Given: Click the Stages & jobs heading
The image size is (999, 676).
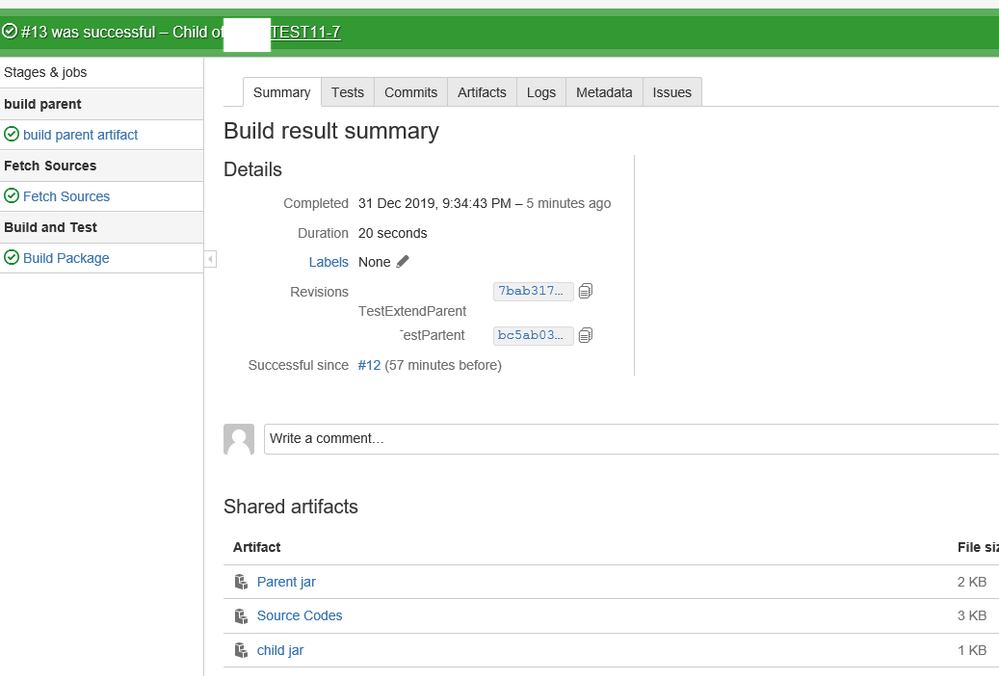Looking at the screenshot, I should (45, 72).
